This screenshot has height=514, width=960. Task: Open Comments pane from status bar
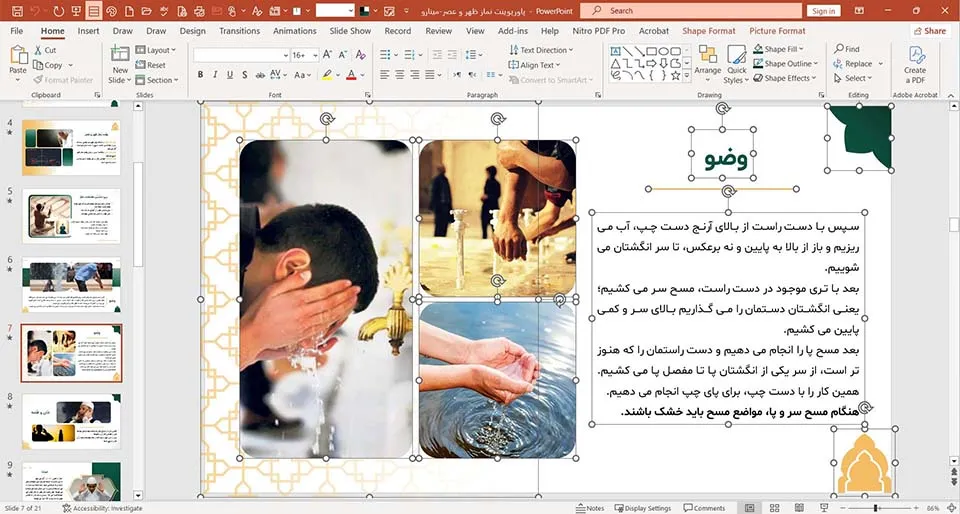tap(705, 508)
